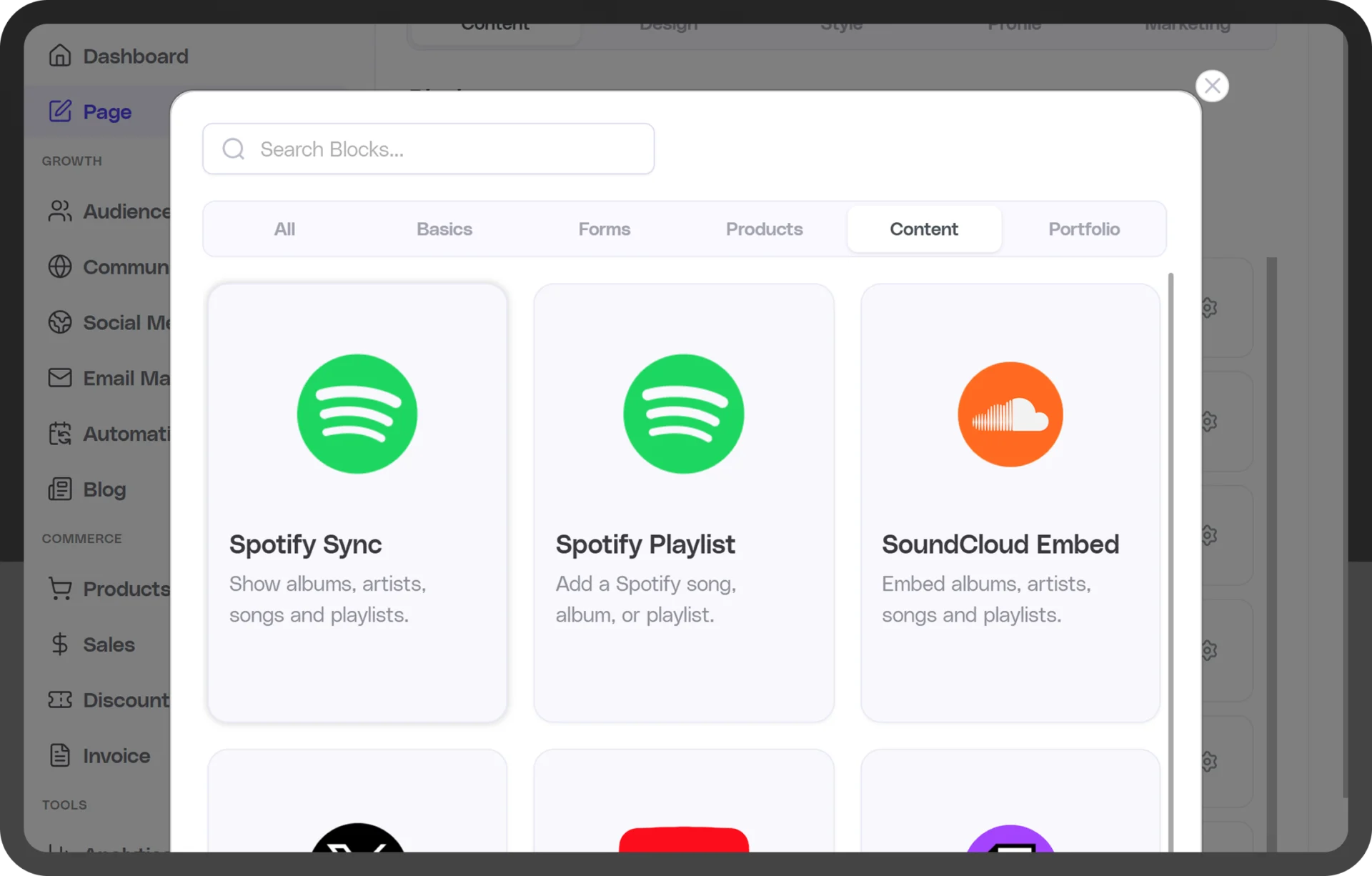Click the Automations calendar icon
This screenshot has width=1372, height=876.
point(60,434)
